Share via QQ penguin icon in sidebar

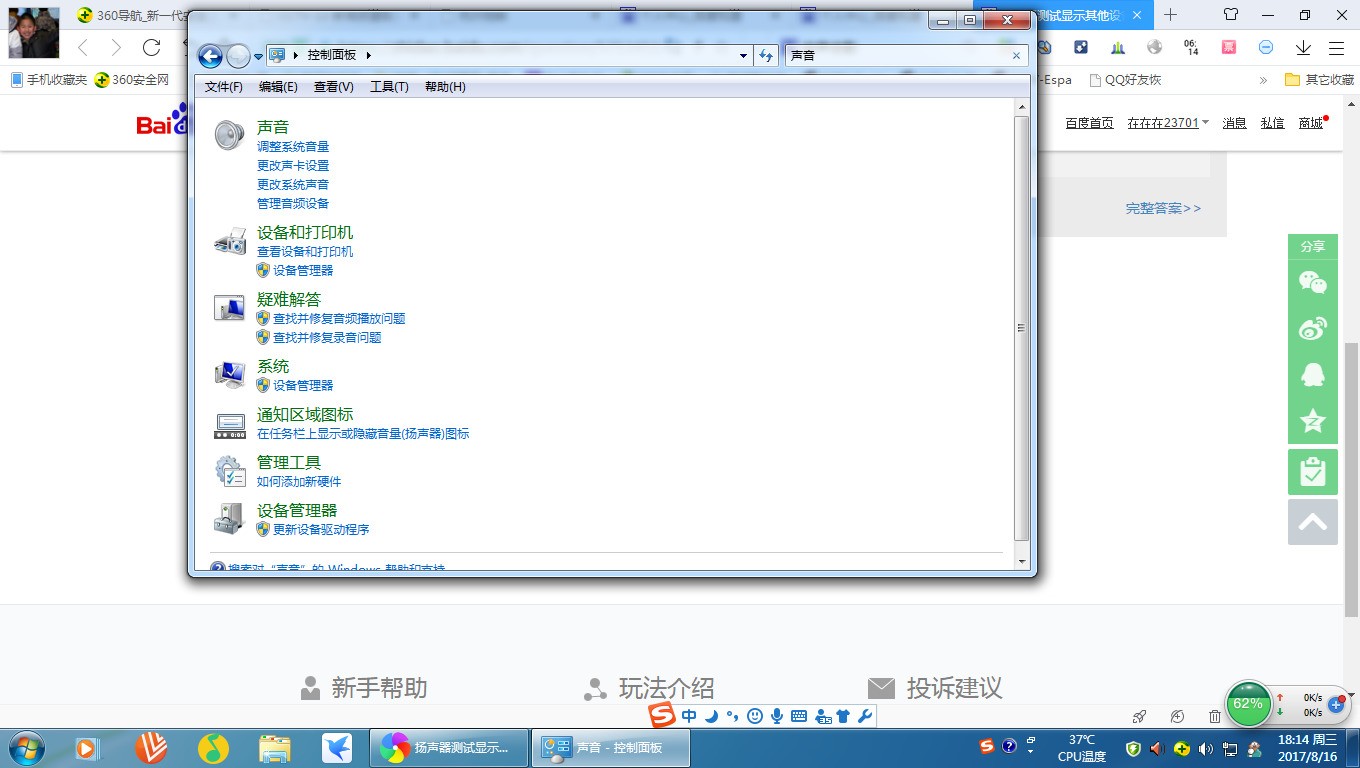(1313, 374)
